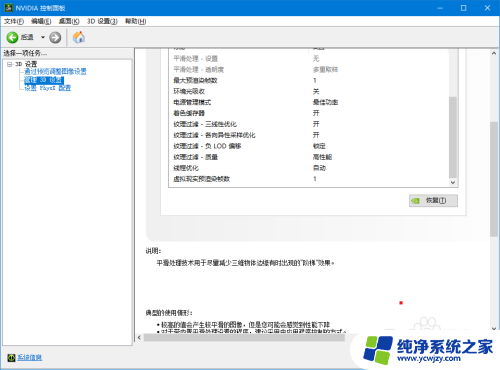Click the 典型的使用情形: heading

169,313
